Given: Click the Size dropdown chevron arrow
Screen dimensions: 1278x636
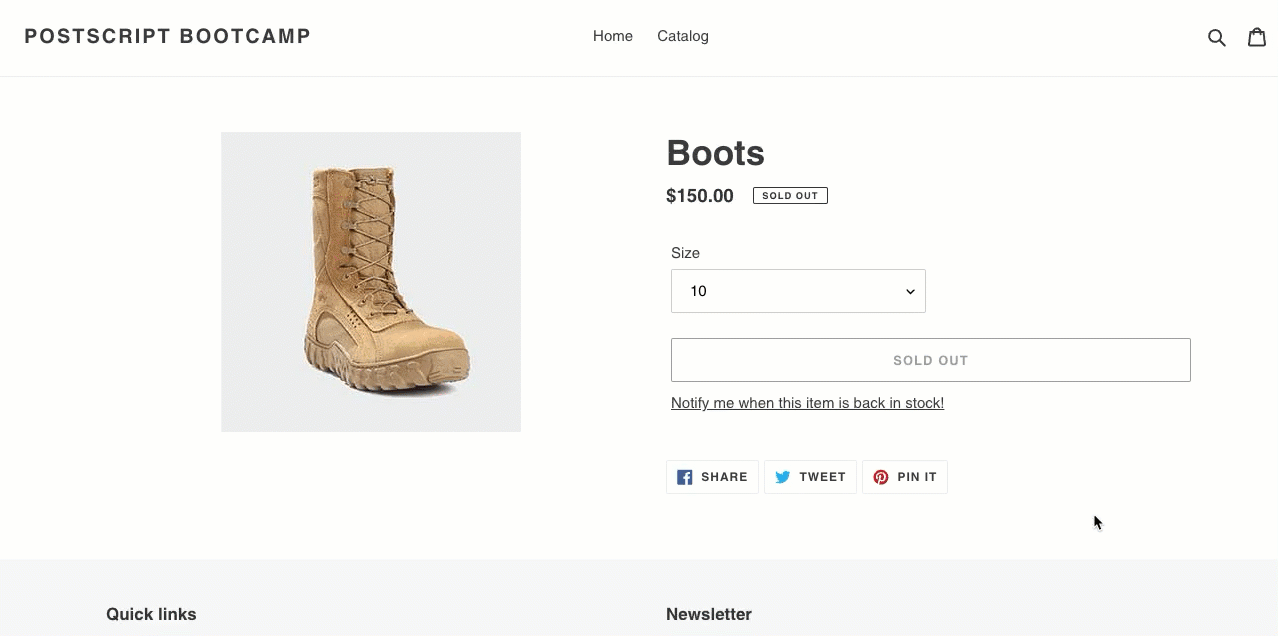Looking at the screenshot, I should point(910,292).
